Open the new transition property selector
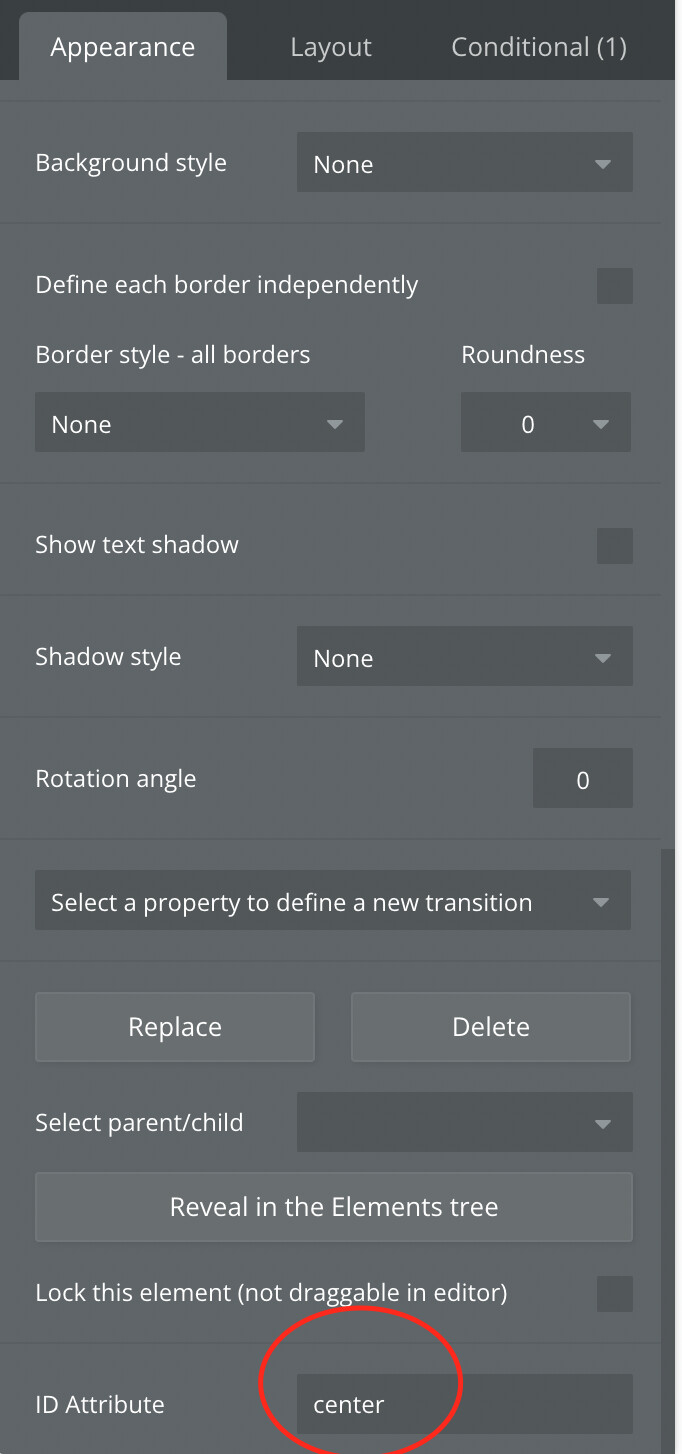The height and width of the screenshot is (1454, 682). pyautogui.click(x=333, y=901)
